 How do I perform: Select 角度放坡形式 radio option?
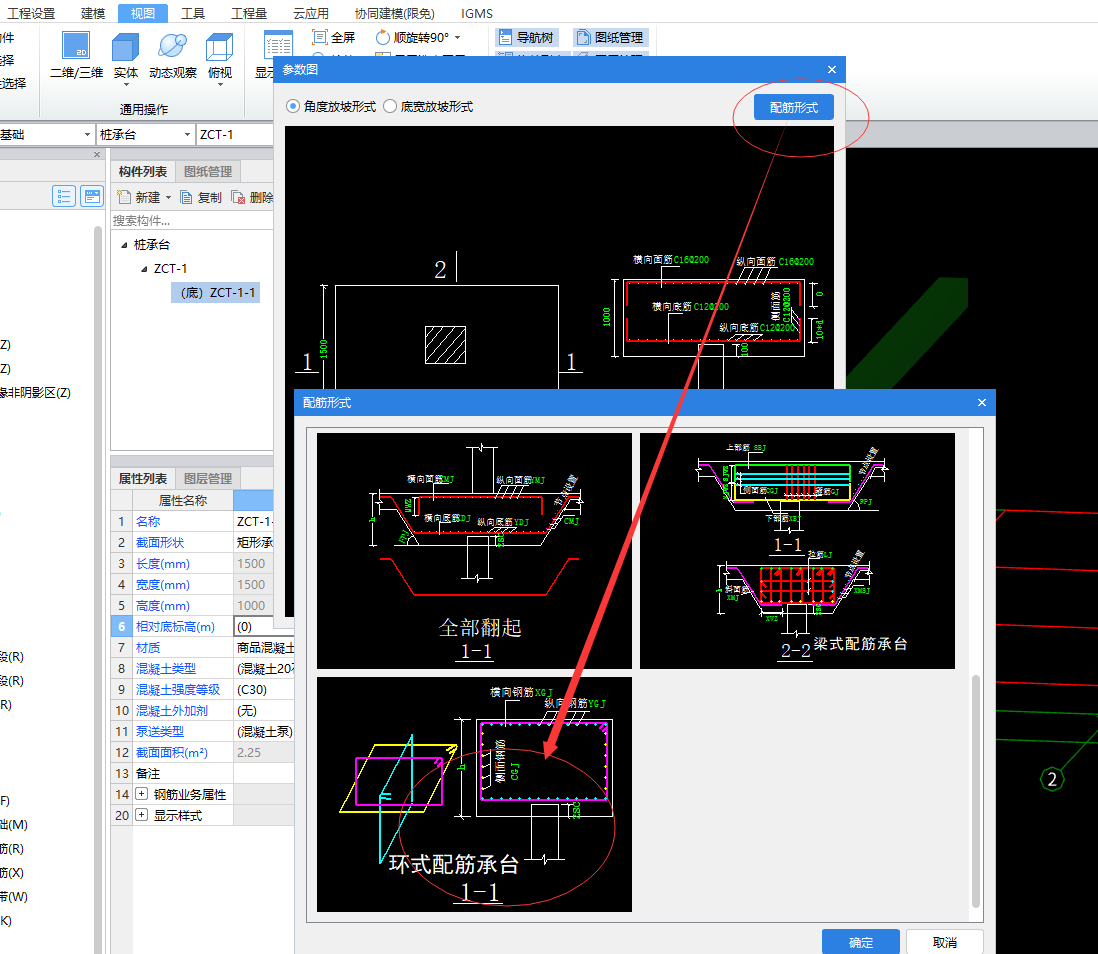[x=293, y=106]
